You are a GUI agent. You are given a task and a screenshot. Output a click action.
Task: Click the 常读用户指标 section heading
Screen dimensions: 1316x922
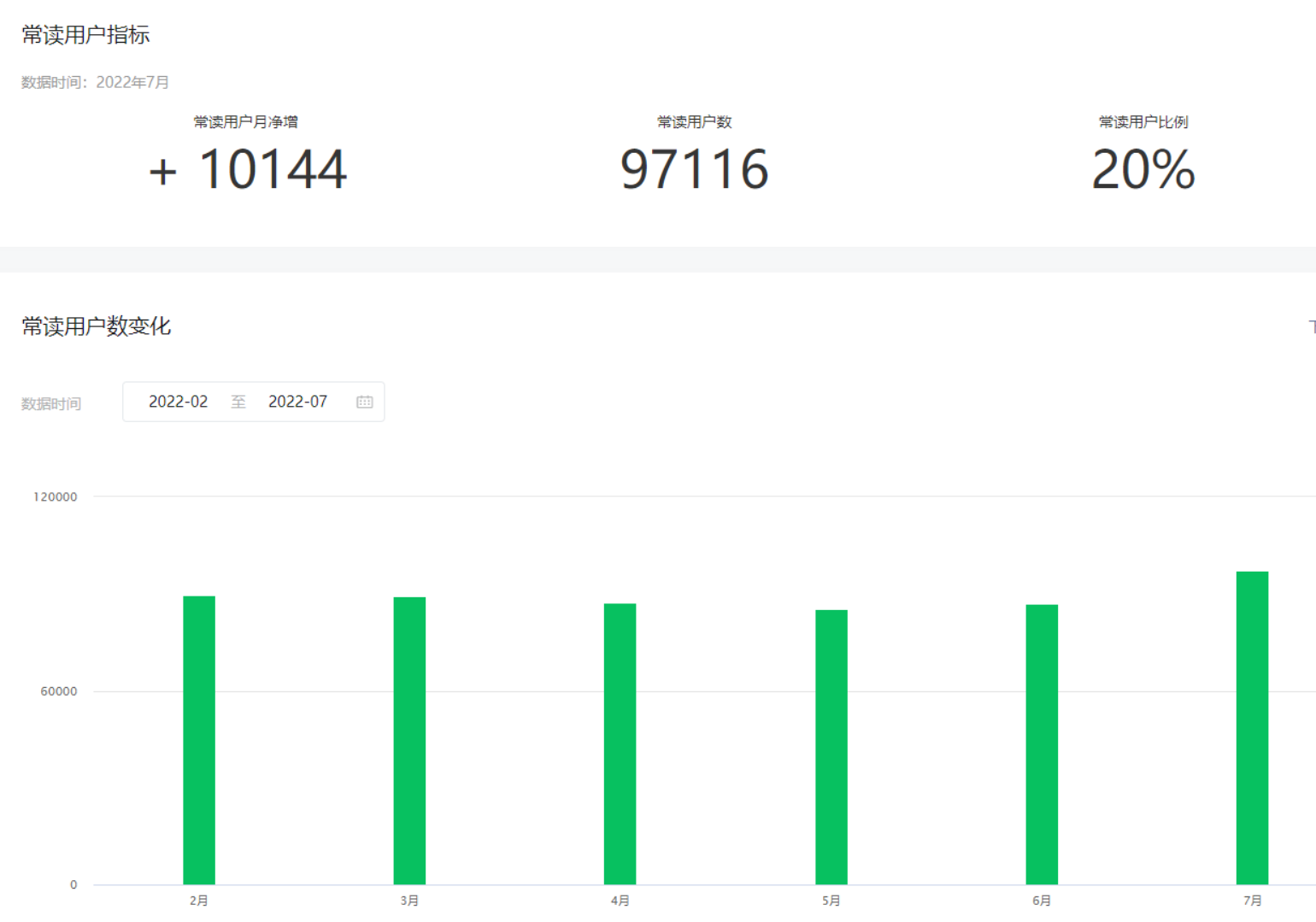coord(85,35)
